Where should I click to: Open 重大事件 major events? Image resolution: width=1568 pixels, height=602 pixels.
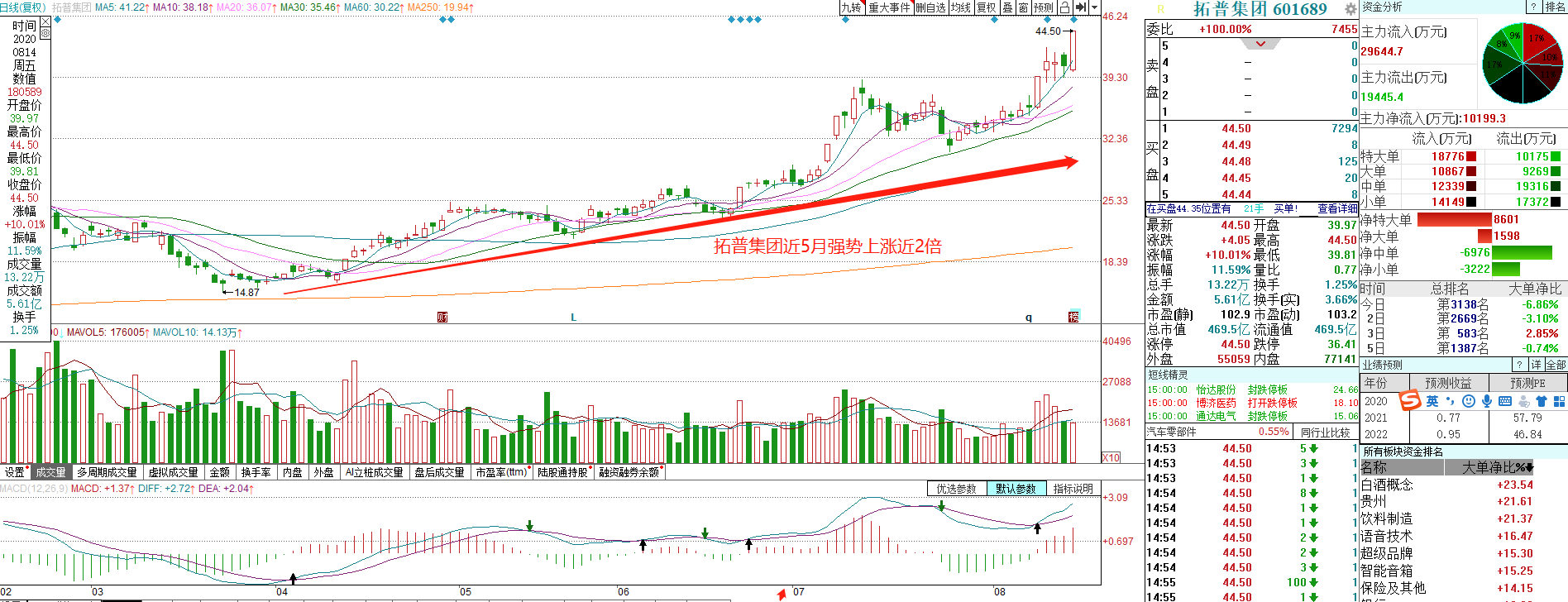click(889, 7)
